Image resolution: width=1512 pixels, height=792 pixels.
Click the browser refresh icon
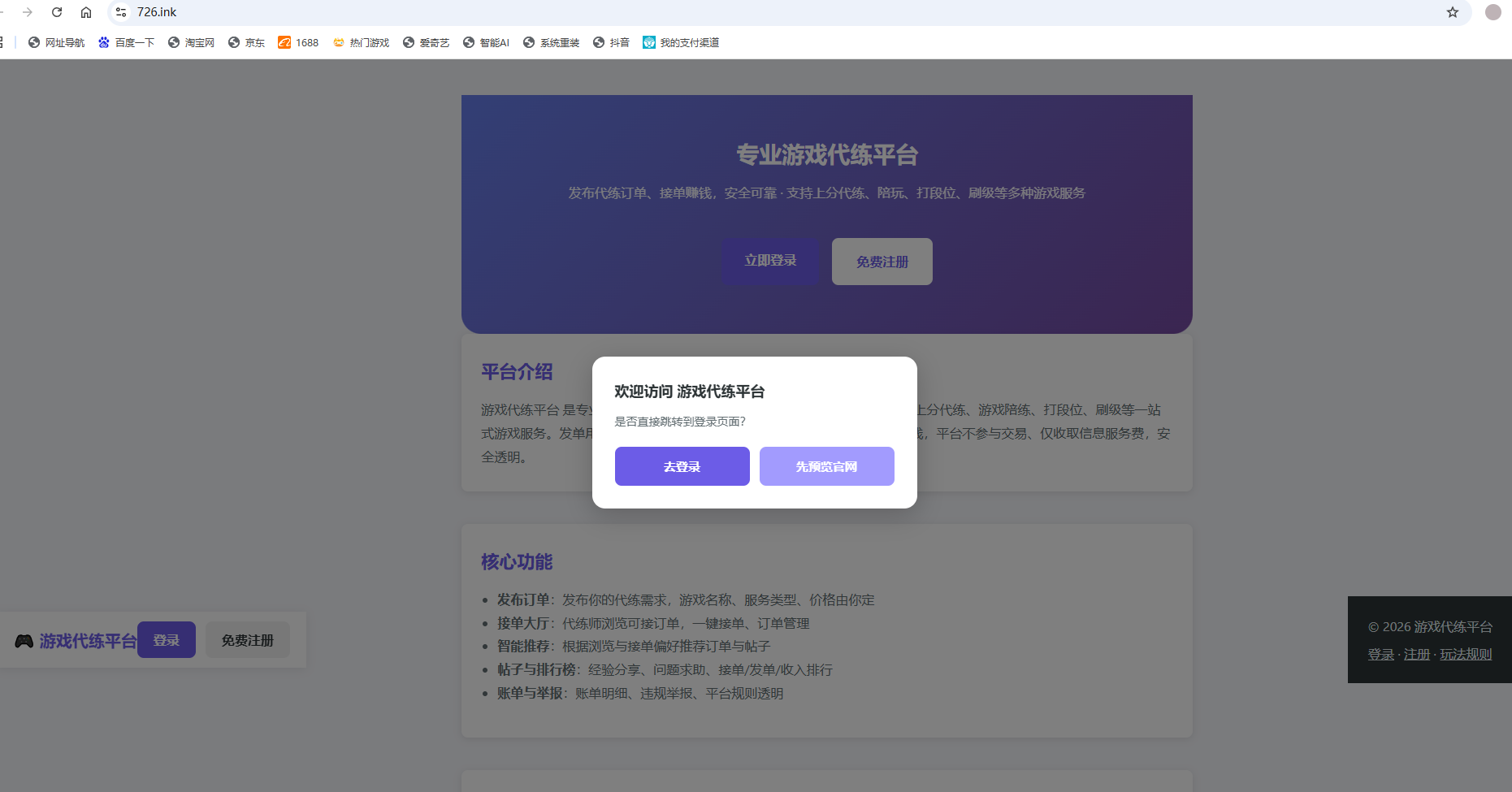(56, 12)
